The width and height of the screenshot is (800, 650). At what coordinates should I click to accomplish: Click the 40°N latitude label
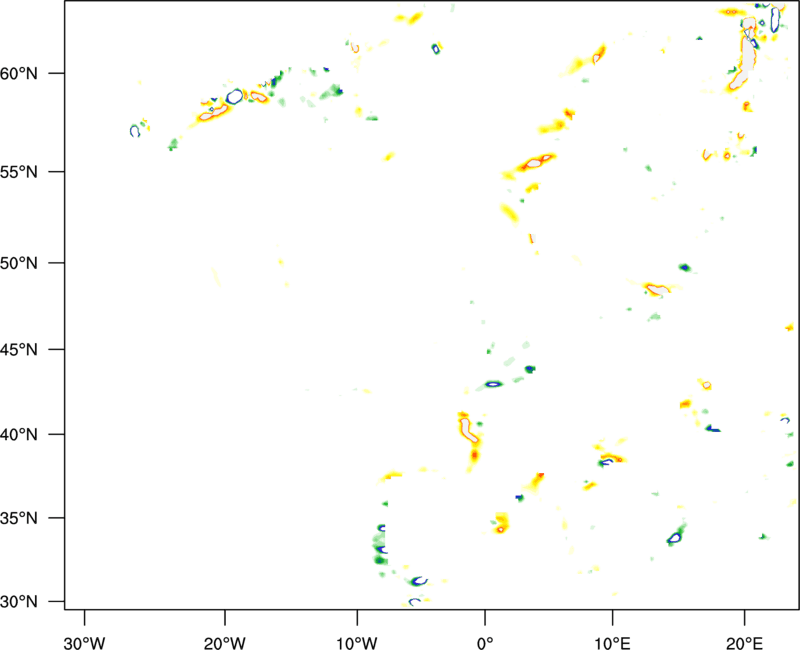tap(19, 435)
